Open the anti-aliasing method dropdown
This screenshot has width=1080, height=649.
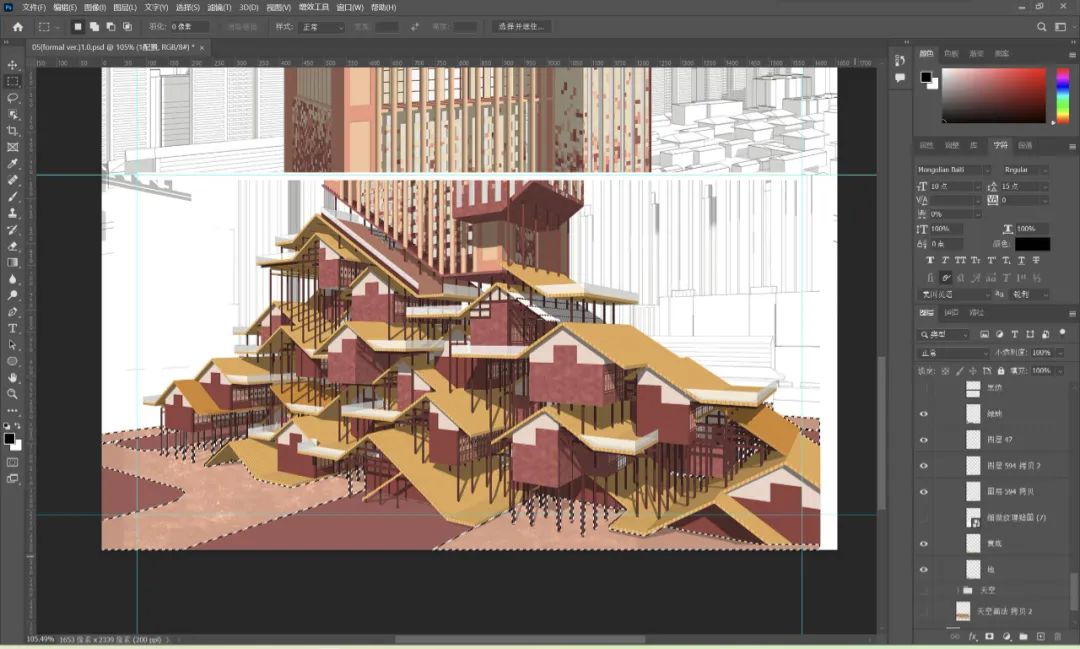[x=1030, y=294]
